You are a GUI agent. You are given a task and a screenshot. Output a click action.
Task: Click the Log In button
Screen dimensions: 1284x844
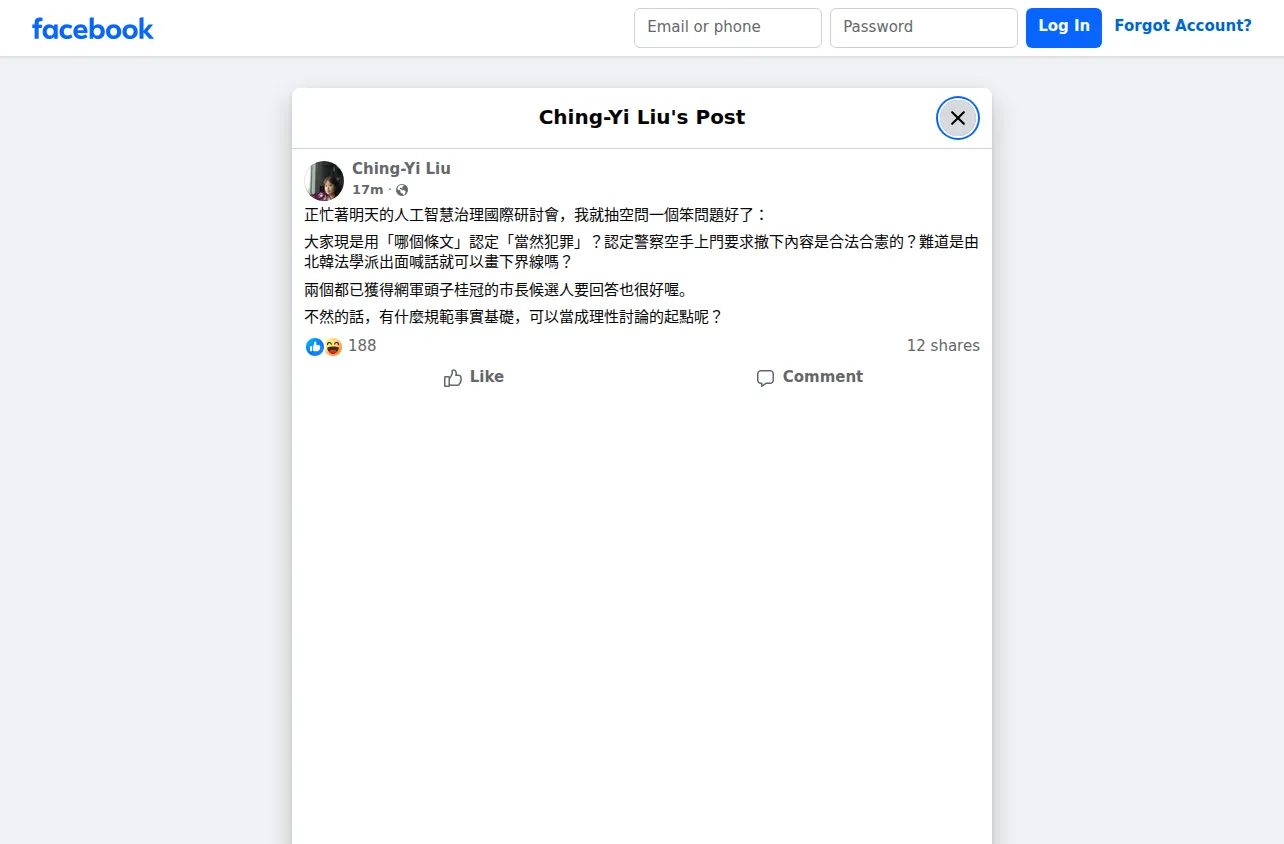click(x=1064, y=28)
